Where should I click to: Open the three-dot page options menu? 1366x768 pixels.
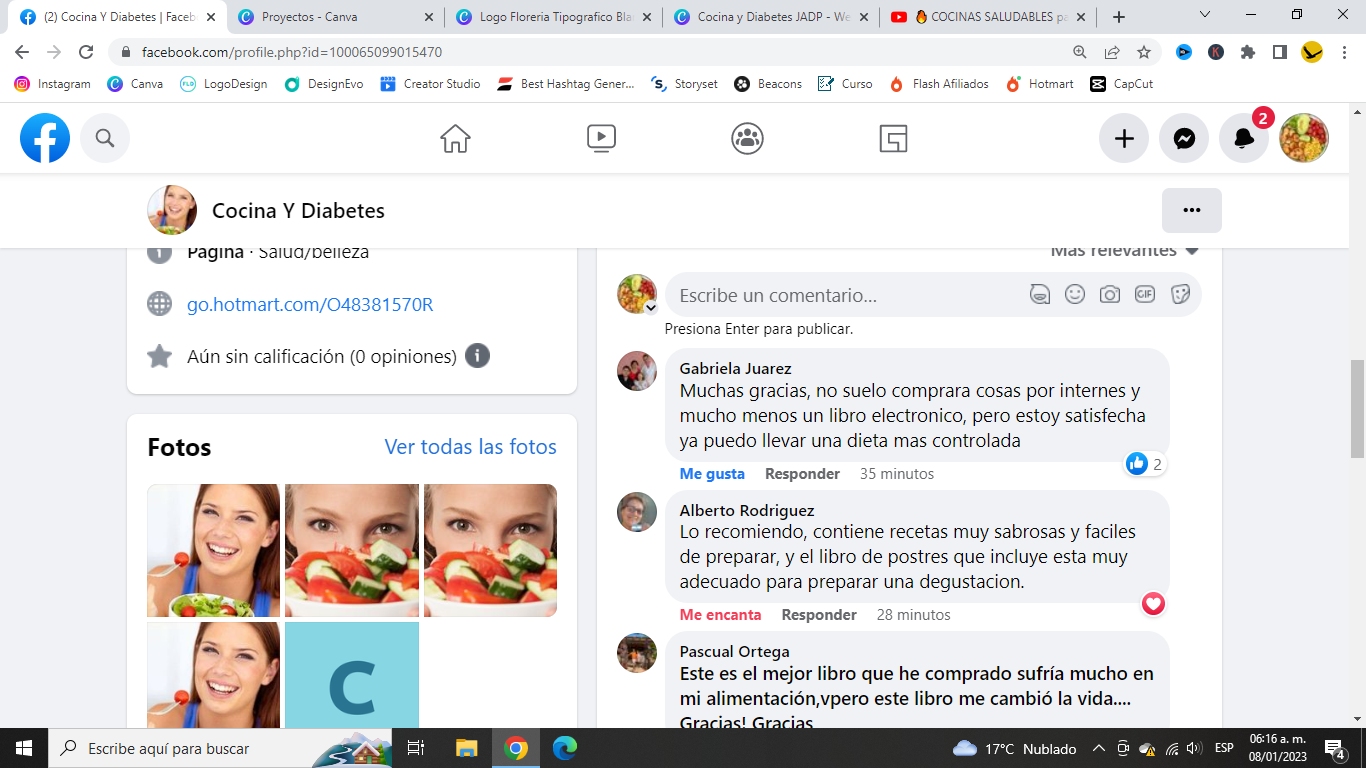point(1191,210)
